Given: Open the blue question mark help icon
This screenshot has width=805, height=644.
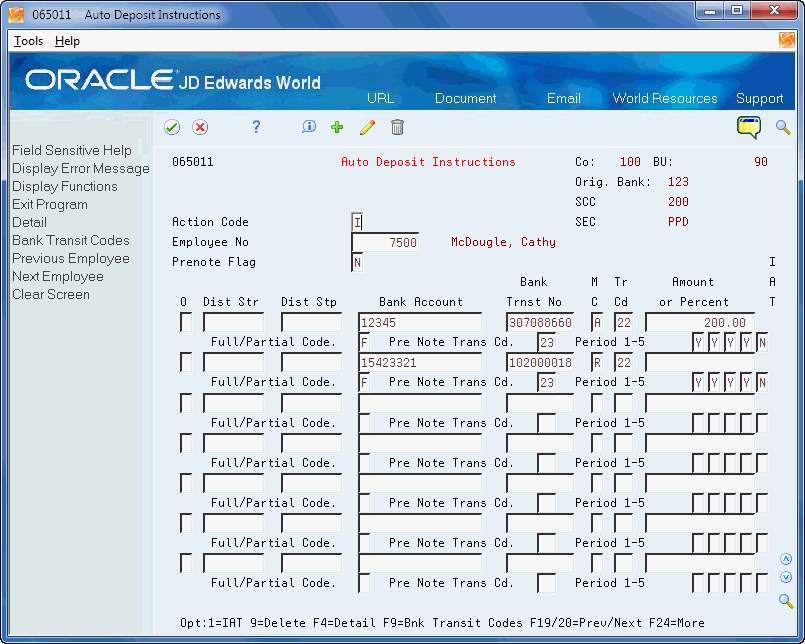Looking at the screenshot, I should 256,127.
